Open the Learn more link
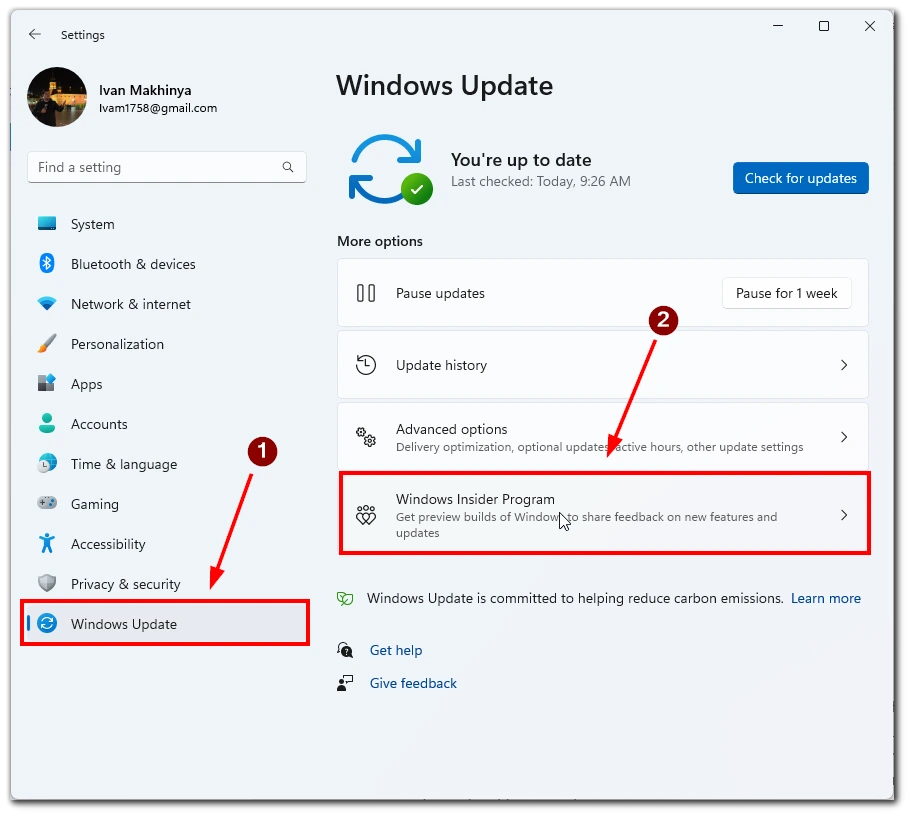912x818 pixels. point(825,598)
